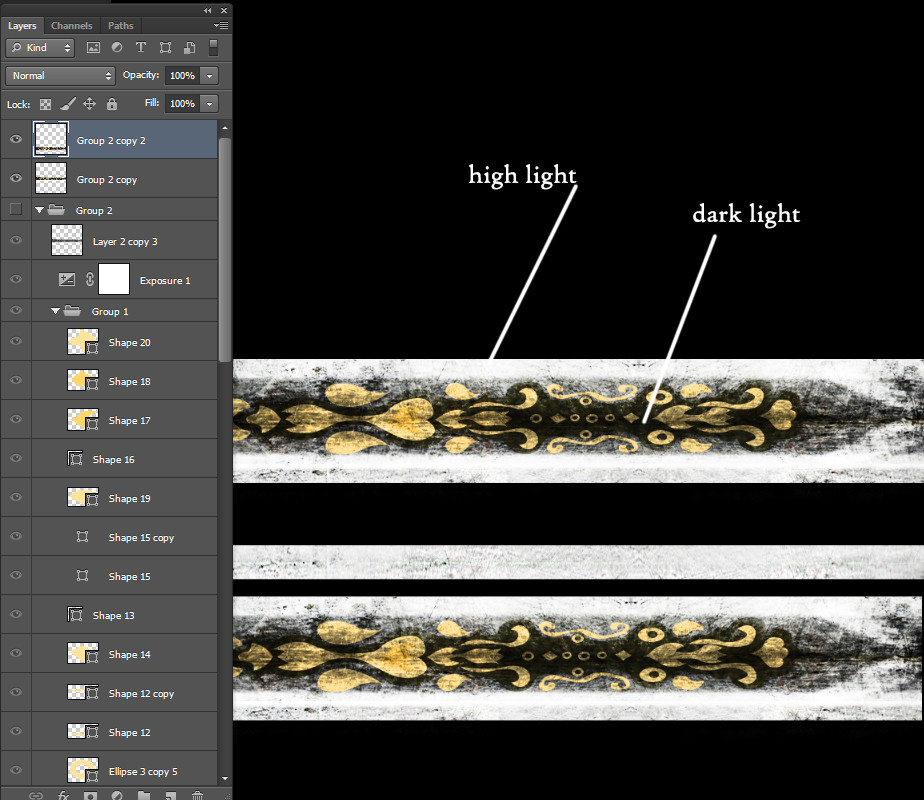Switch to the Channels tab

pyautogui.click(x=71, y=25)
